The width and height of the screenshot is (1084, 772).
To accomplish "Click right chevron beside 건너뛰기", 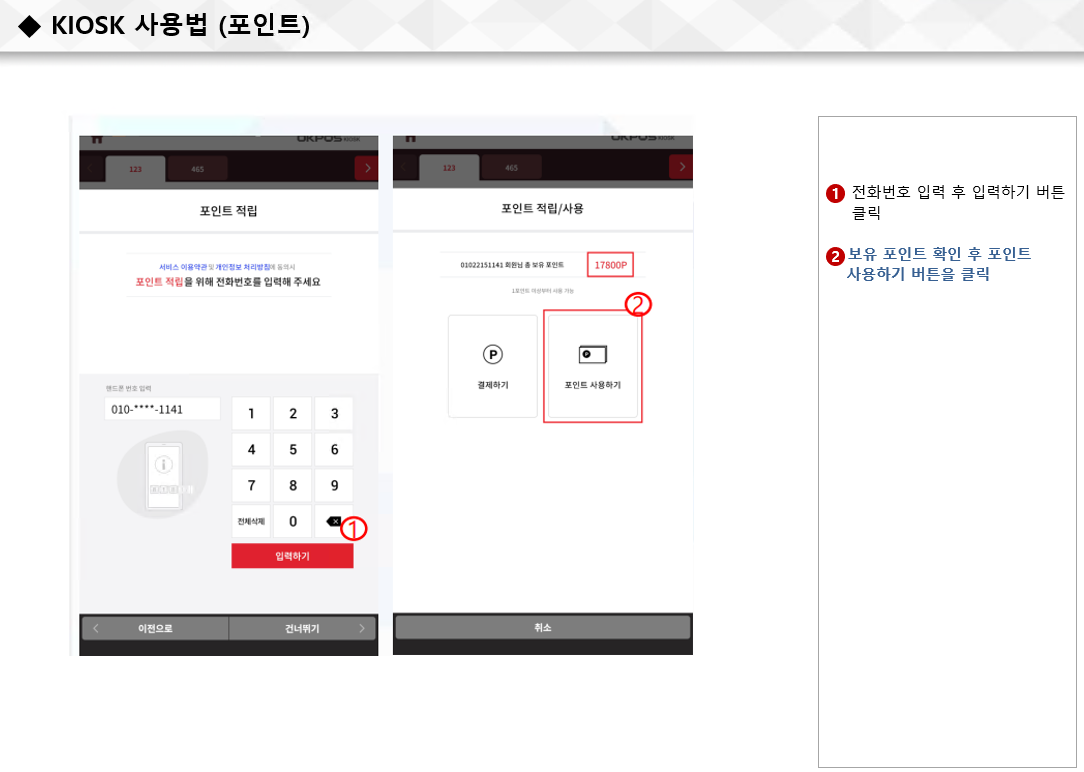I will pyautogui.click(x=362, y=628).
